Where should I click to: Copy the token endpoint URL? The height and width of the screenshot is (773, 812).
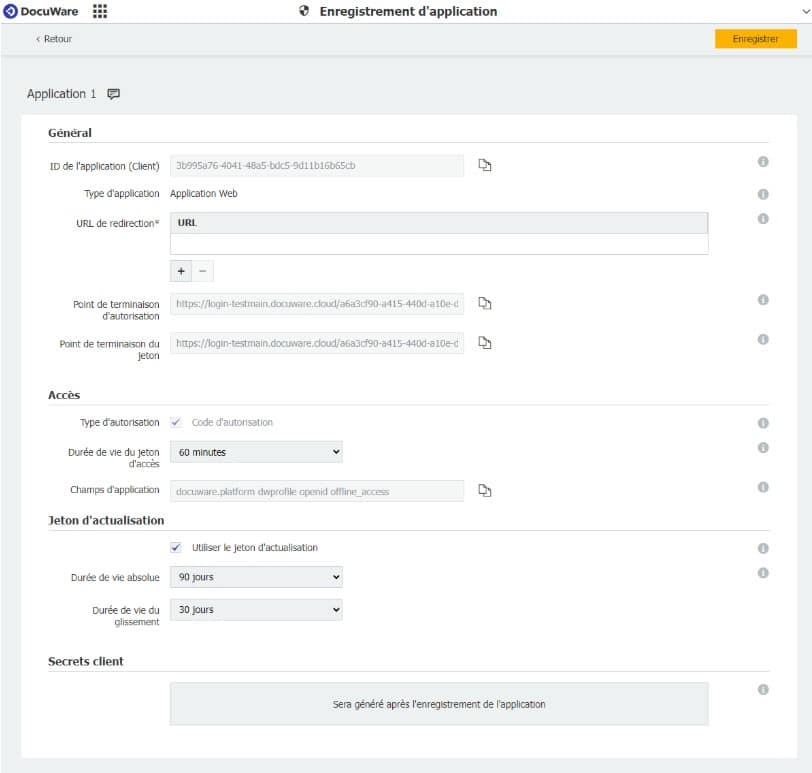click(x=485, y=343)
